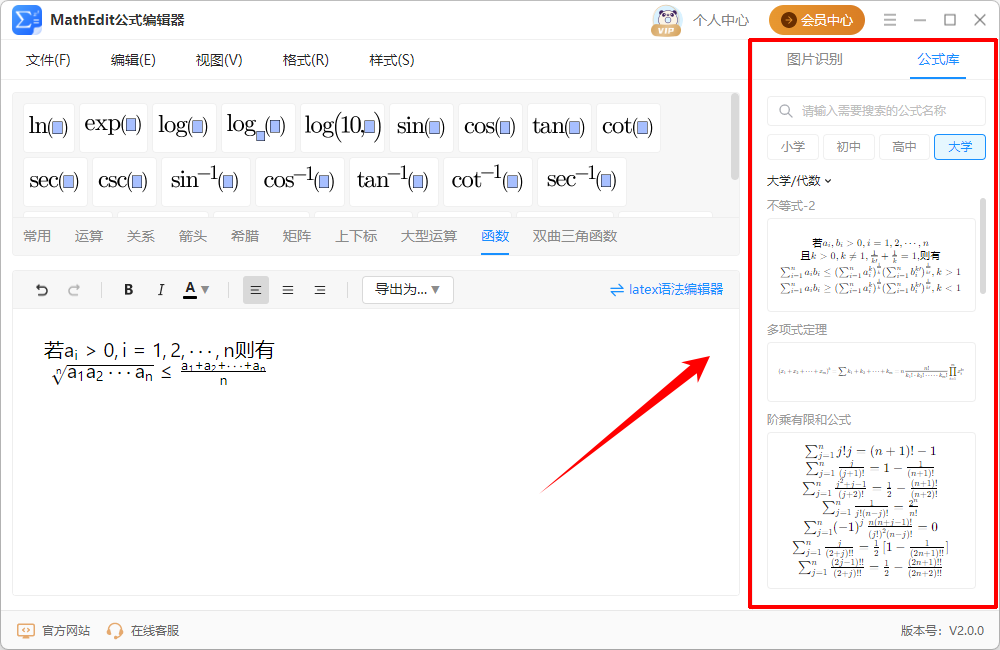Open the 视图(V) menu
The height and width of the screenshot is (650, 1000).
tap(219, 61)
